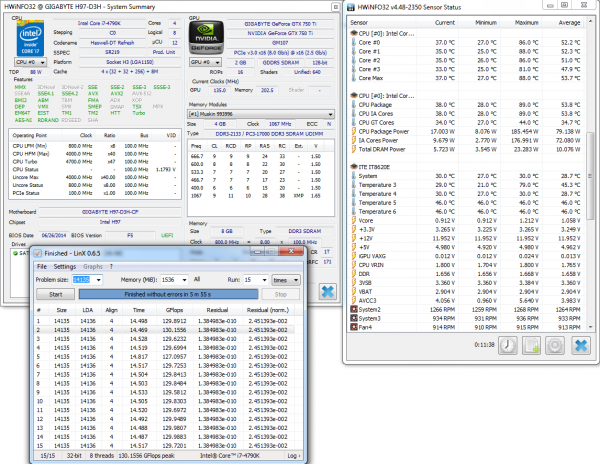The height and width of the screenshot is (464, 600).
Task: Click the blue X button in Sensor Status
Action: tap(581, 345)
